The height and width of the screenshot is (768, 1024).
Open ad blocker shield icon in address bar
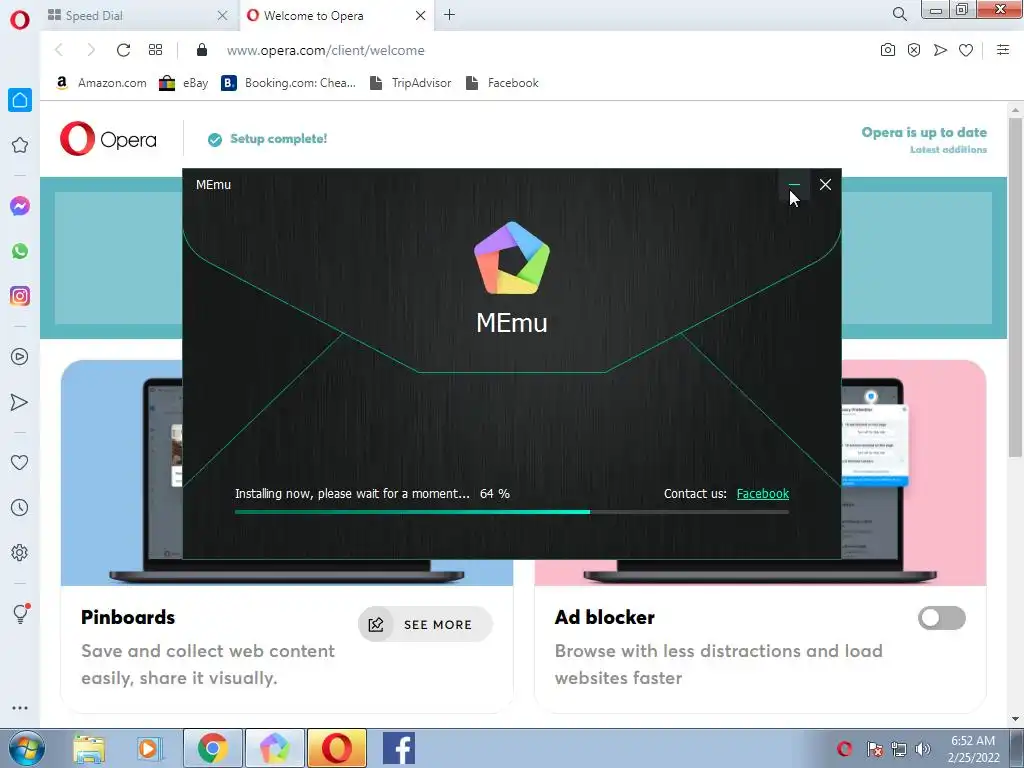coord(914,50)
